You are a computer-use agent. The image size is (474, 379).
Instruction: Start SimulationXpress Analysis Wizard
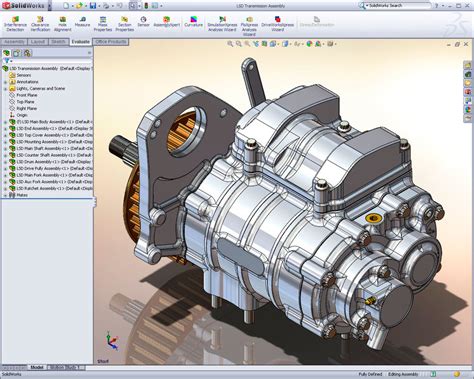pos(222,24)
